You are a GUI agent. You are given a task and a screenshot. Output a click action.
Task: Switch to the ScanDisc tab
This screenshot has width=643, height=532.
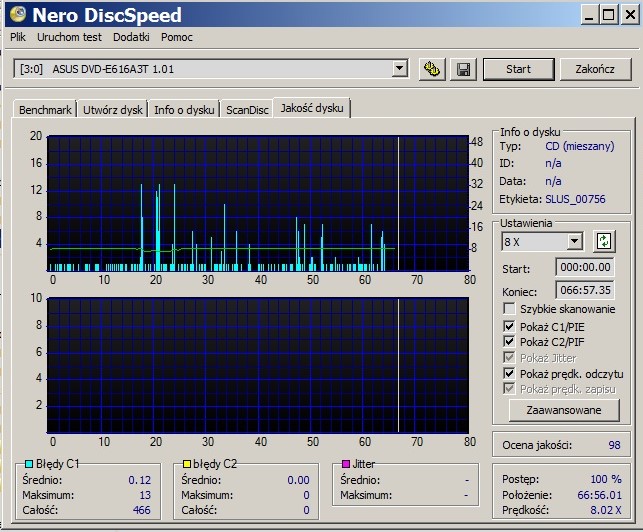point(247,110)
